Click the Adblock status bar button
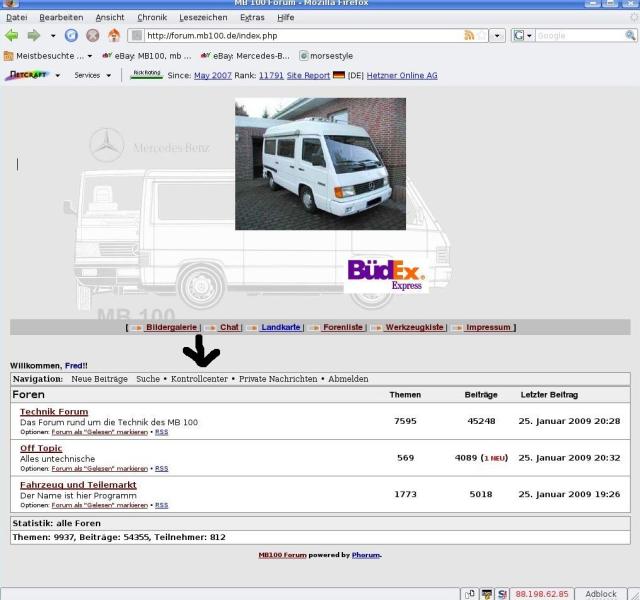This screenshot has height=600, width=640. coord(601,594)
